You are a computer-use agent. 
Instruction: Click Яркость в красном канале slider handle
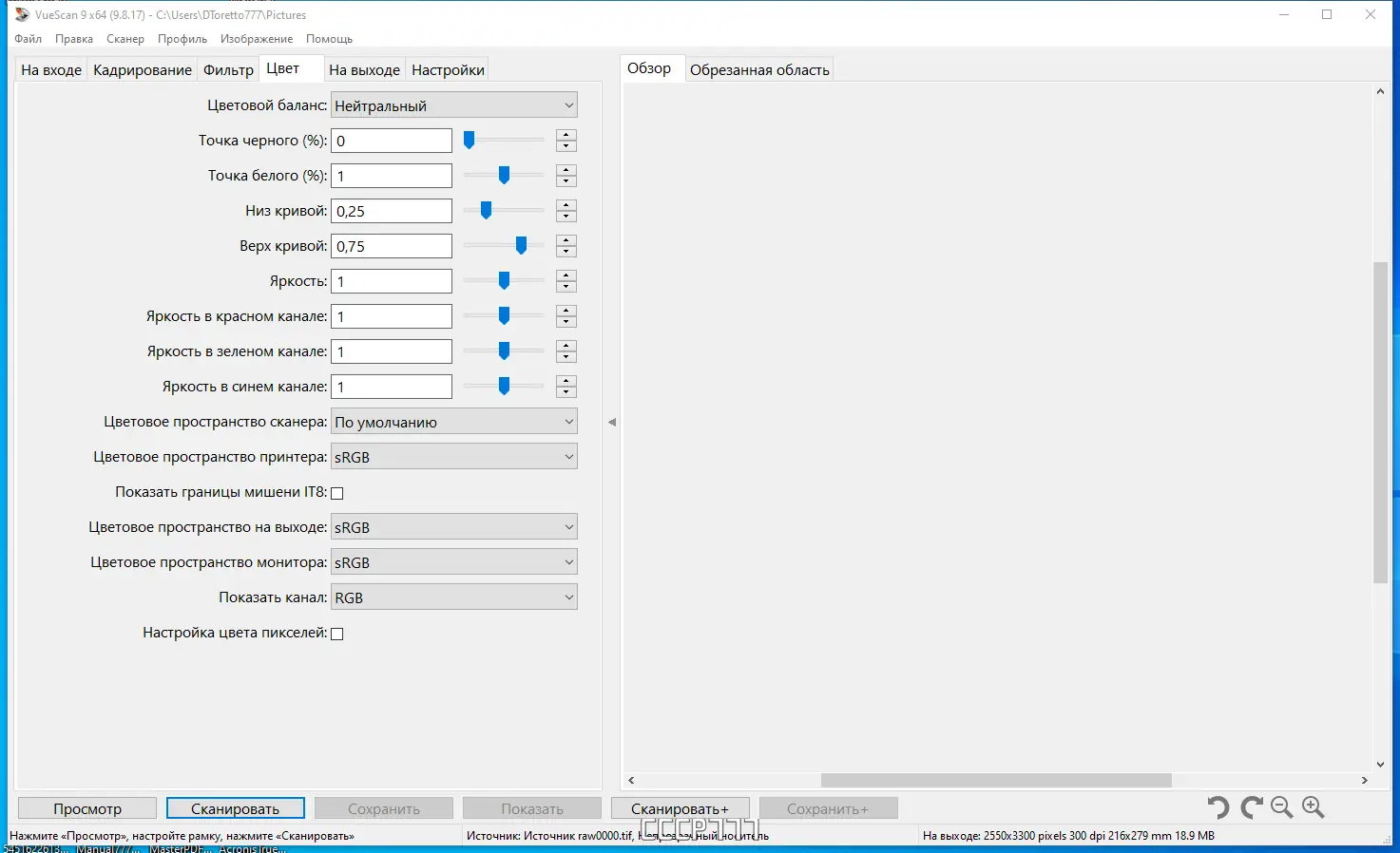[x=504, y=316]
